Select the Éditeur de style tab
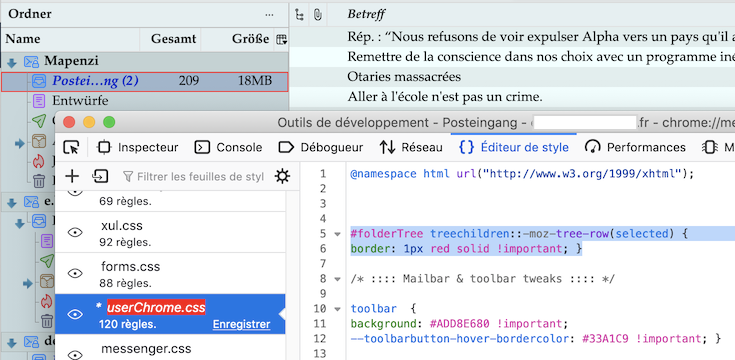This screenshot has height=360, width=735. pyautogui.click(x=514, y=148)
